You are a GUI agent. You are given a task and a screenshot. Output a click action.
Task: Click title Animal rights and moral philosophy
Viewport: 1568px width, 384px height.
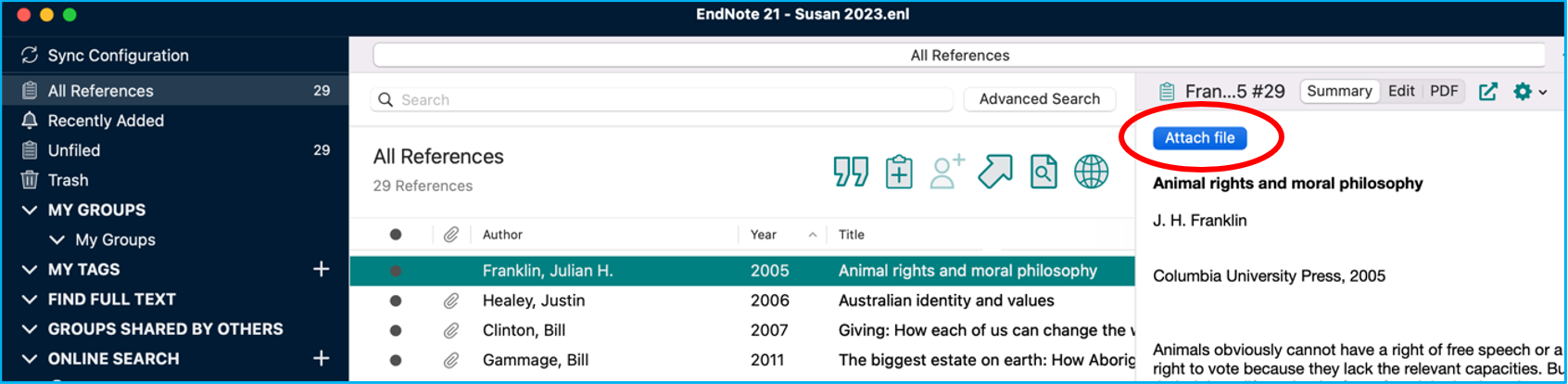point(1287,184)
